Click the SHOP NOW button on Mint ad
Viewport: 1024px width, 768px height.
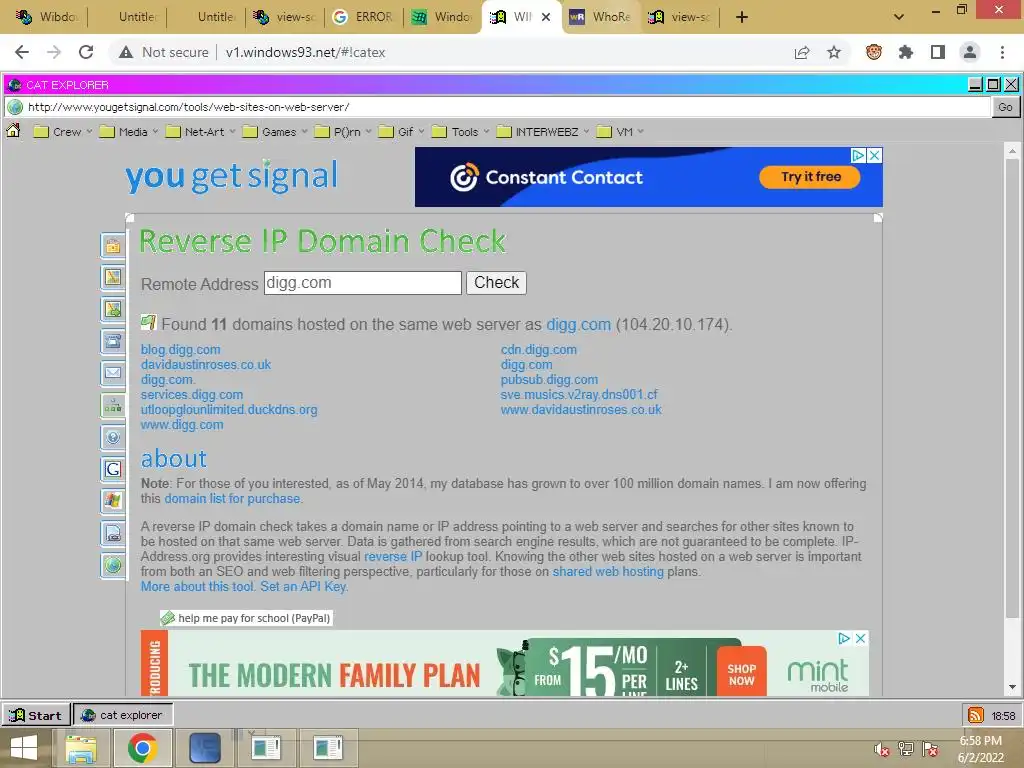(x=741, y=674)
